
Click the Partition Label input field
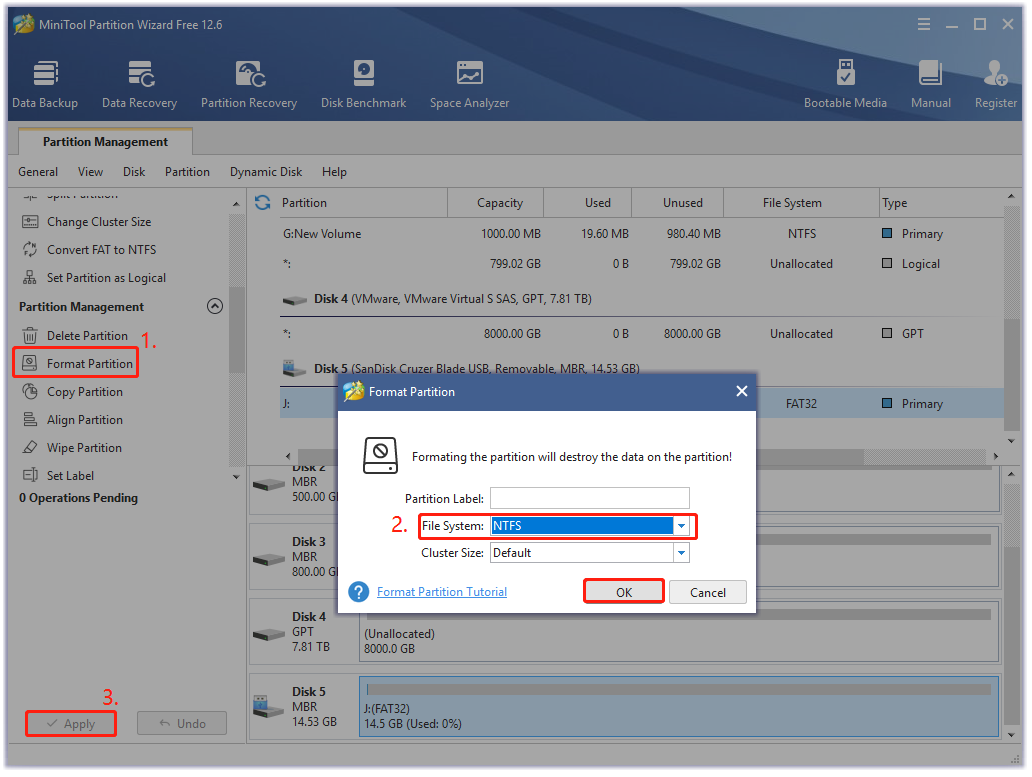[x=590, y=498]
